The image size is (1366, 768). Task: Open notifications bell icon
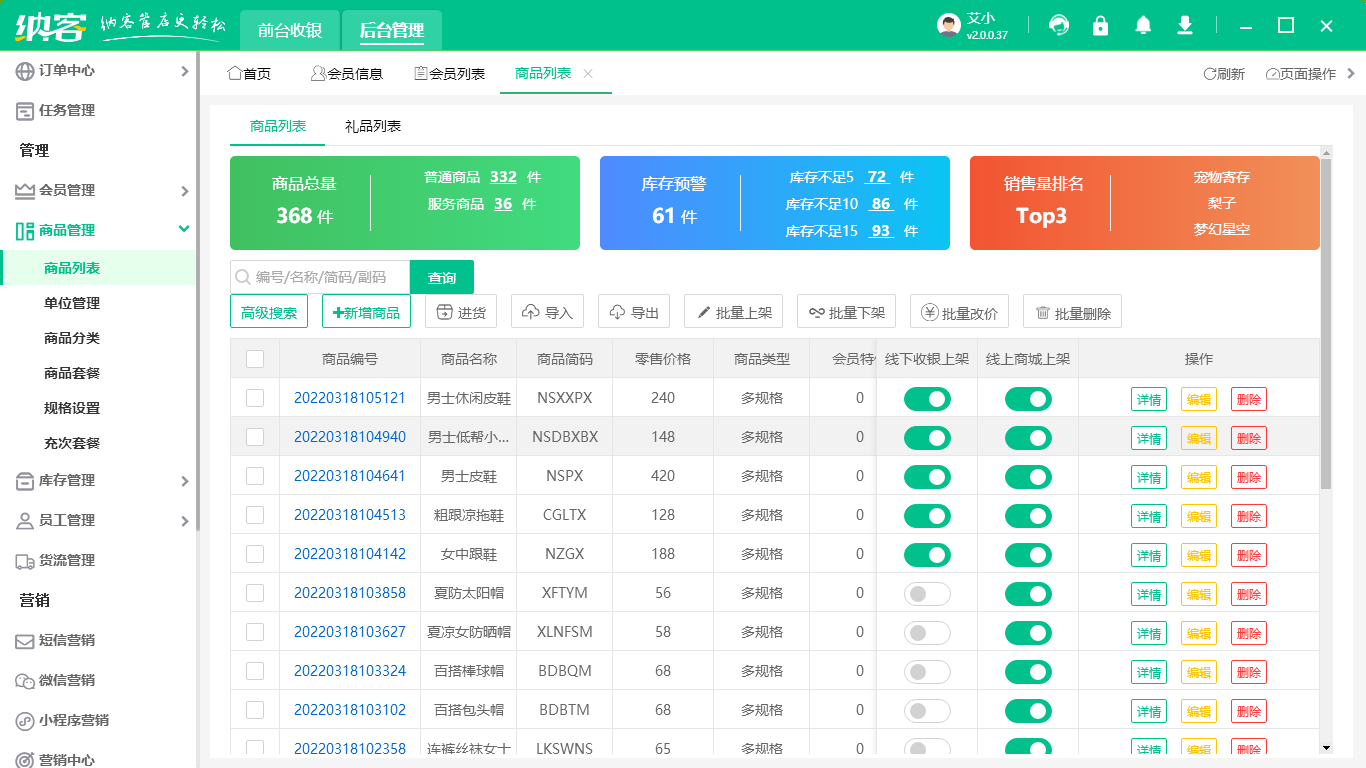pos(1143,25)
